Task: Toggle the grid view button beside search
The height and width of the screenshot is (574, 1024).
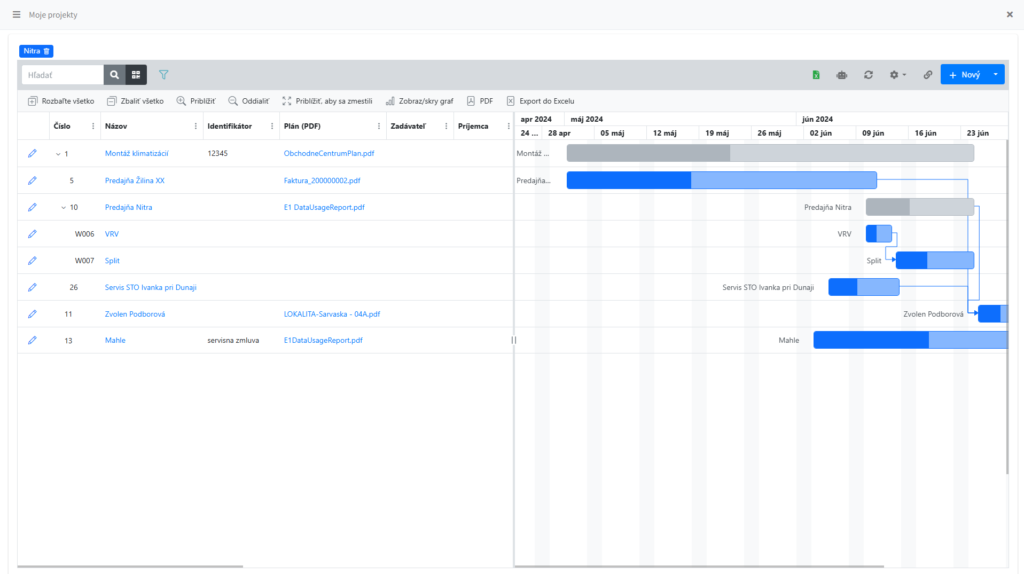Action: click(x=136, y=75)
